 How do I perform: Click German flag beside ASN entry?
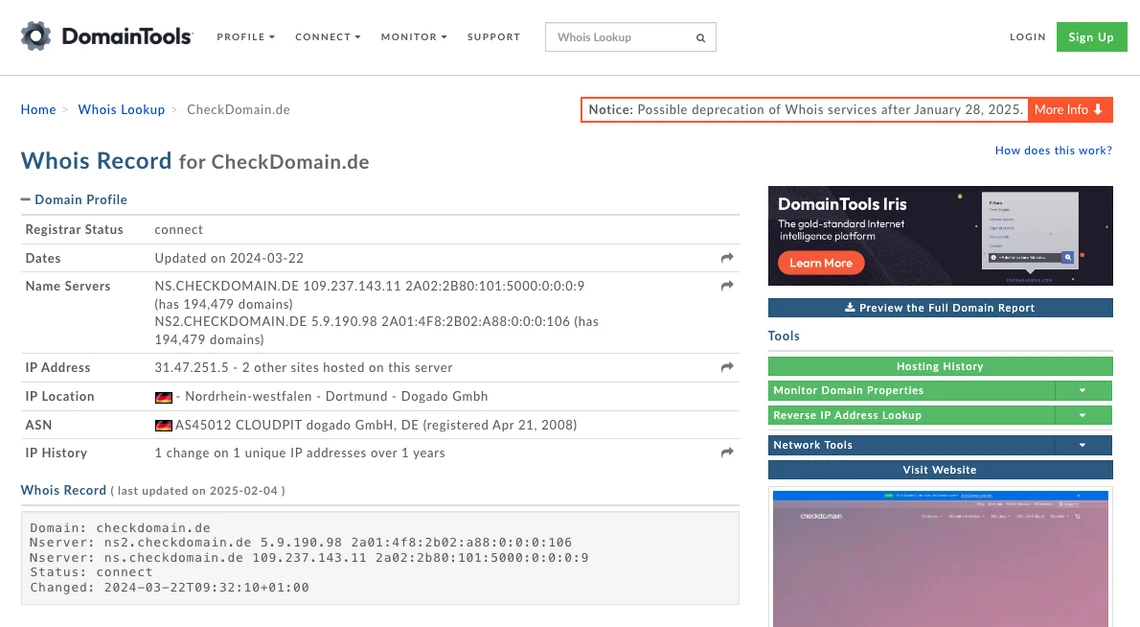164,425
